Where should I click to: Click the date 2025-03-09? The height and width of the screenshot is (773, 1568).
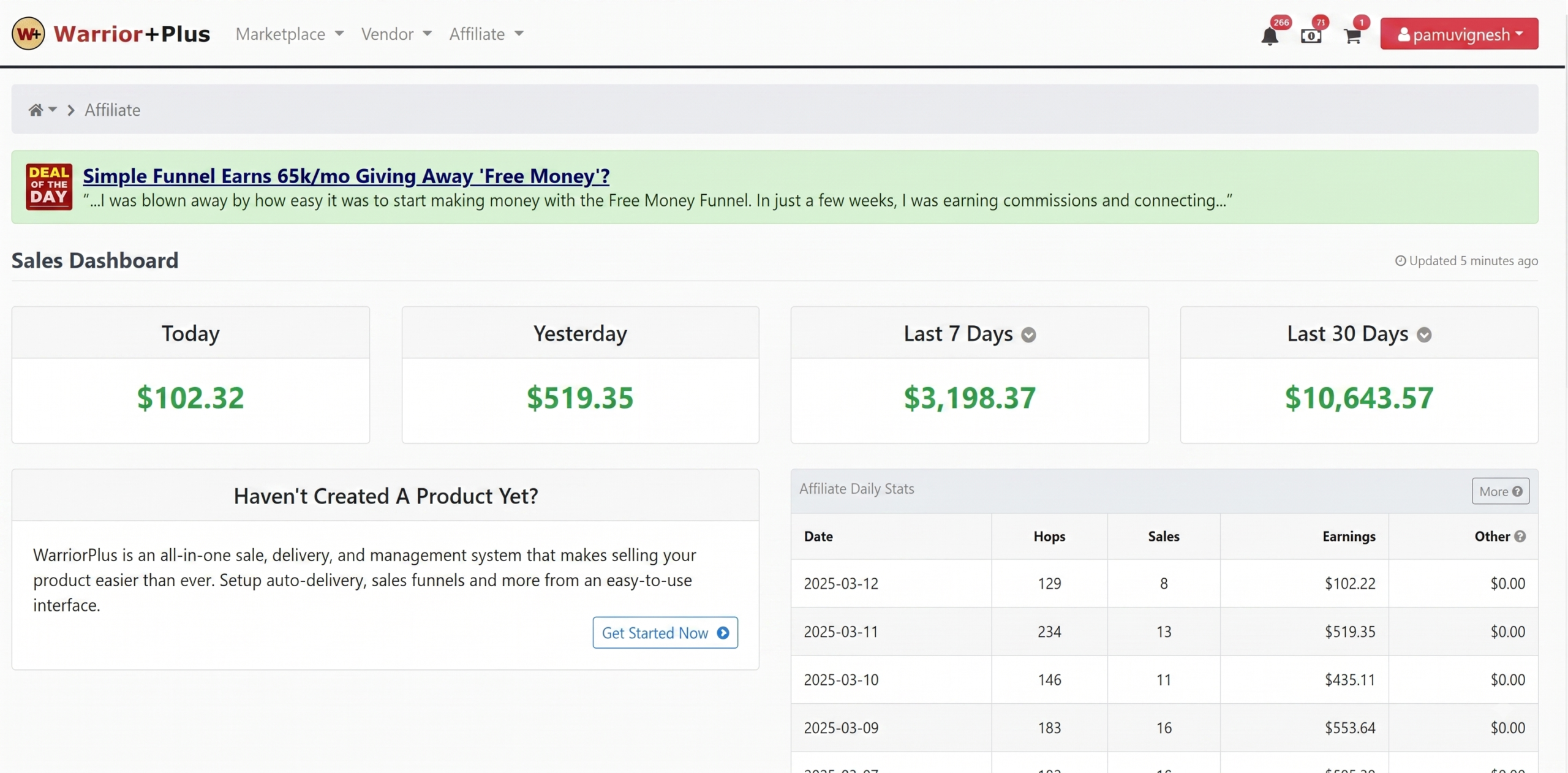(841, 728)
